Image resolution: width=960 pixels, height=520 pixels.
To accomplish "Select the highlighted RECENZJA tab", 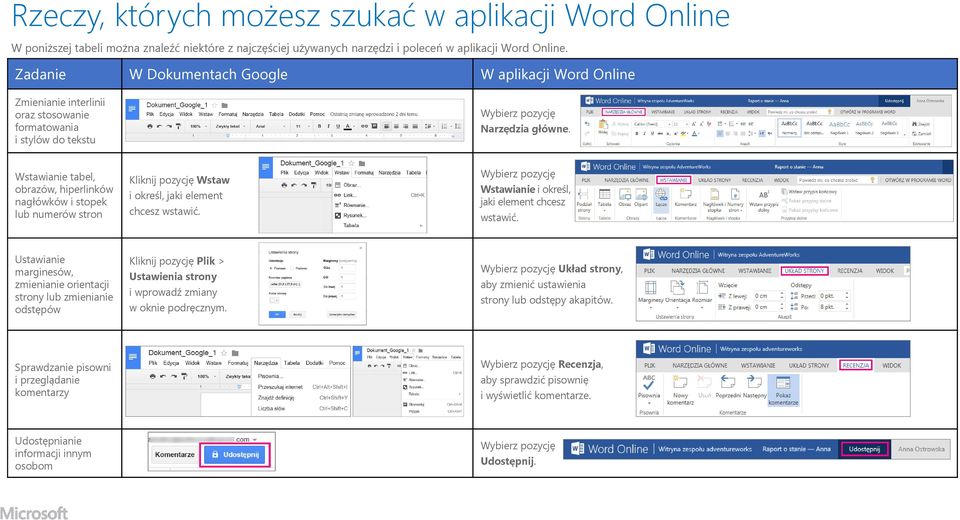I will pyautogui.click(x=855, y=365).
